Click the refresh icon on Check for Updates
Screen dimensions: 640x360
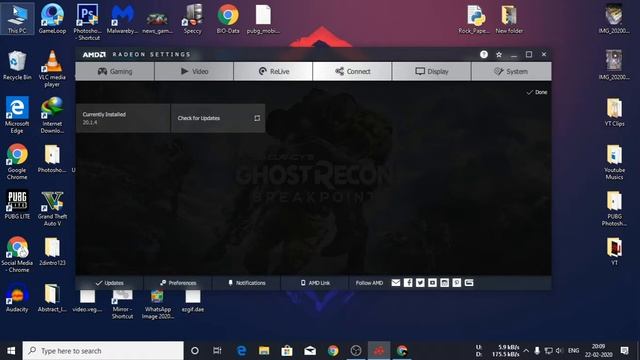pos(257,118)
